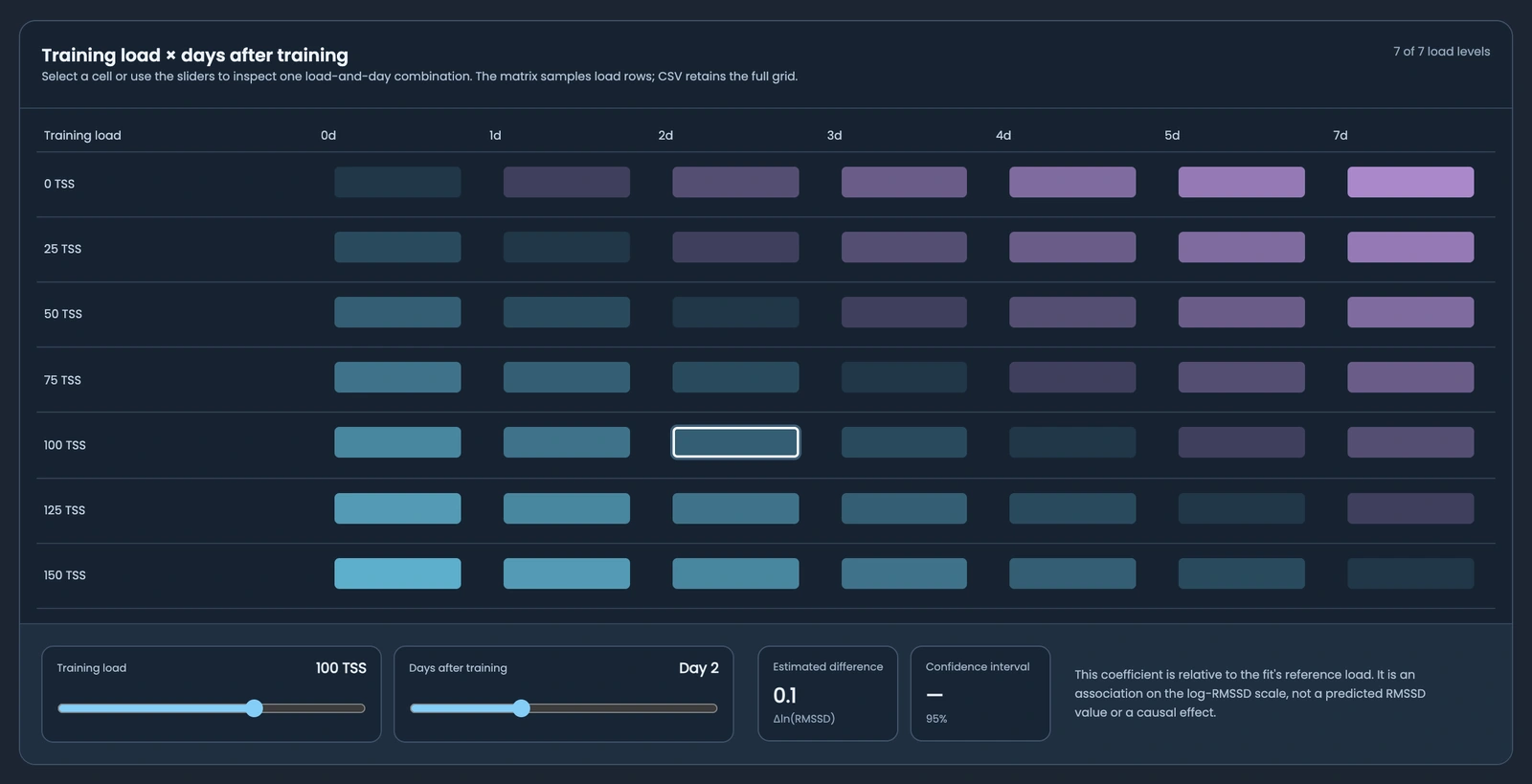Click the "Day 2" slider value
This screenshot has height=784, width=1532.
pyautogui.click(x=699, y=668)
